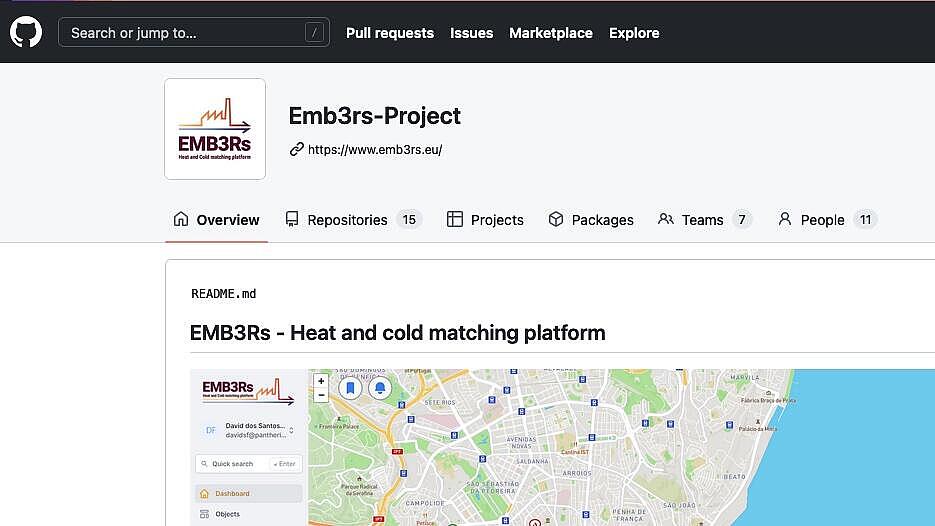Switch to the Repositories tab
Screen dimensions: 935x526
coord(354,220)
